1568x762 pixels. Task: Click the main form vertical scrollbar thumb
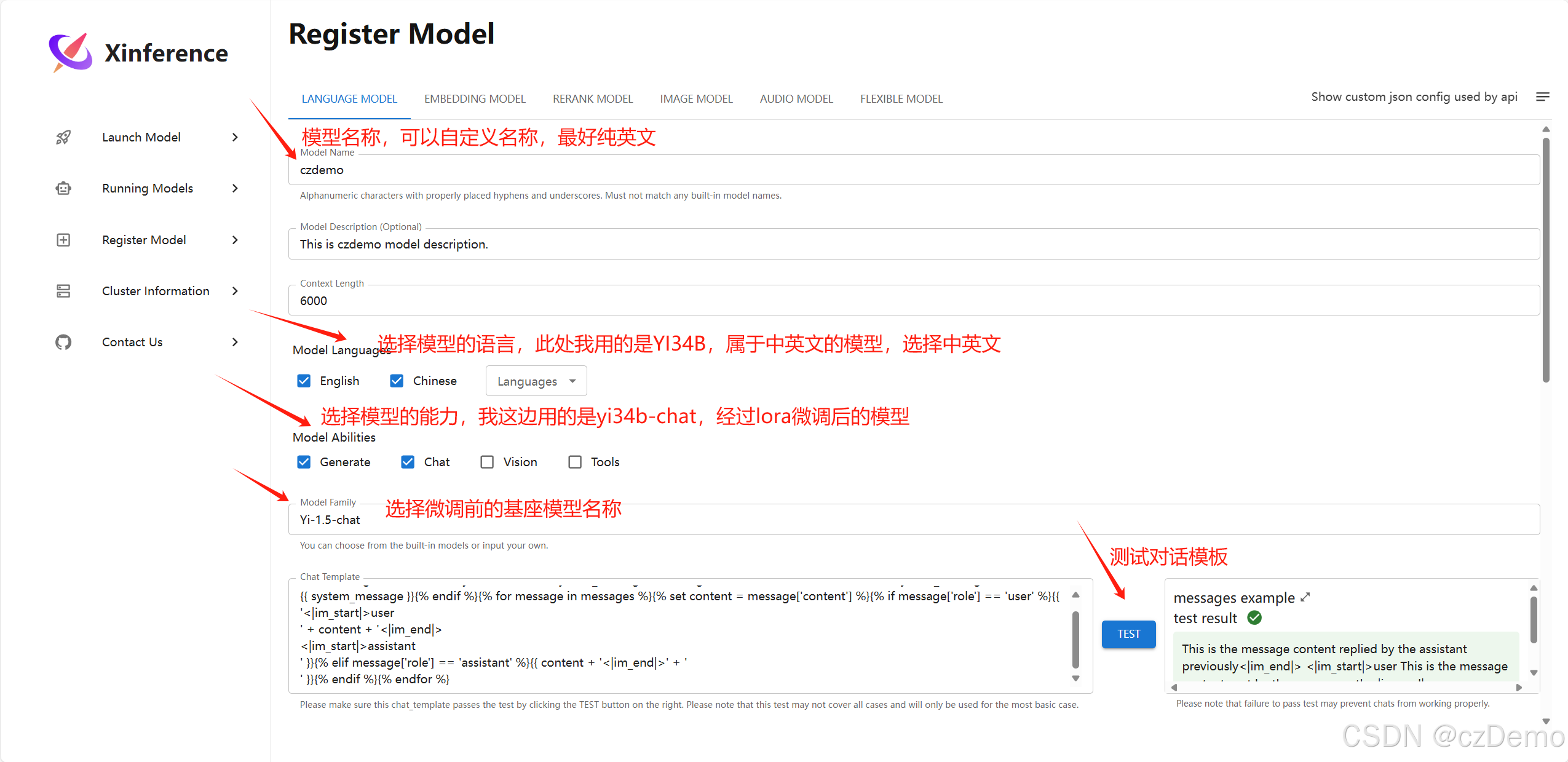coord(1546,260)
